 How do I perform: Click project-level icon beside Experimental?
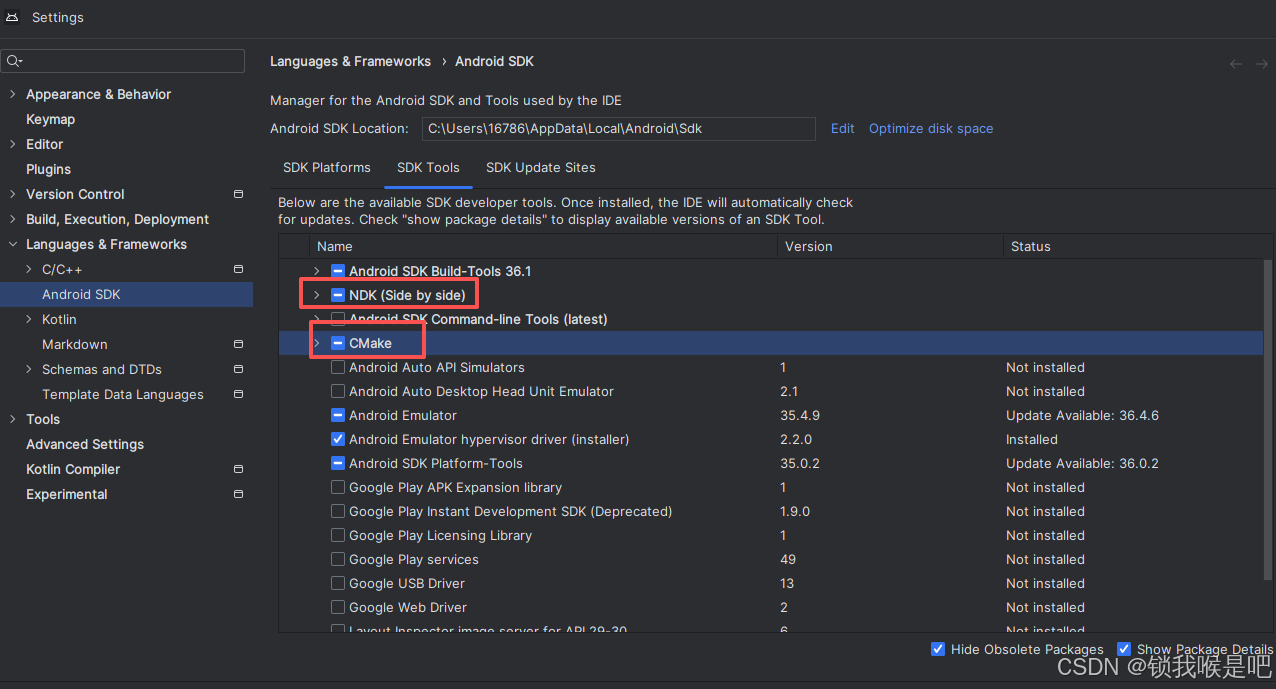tap(238, 494)
